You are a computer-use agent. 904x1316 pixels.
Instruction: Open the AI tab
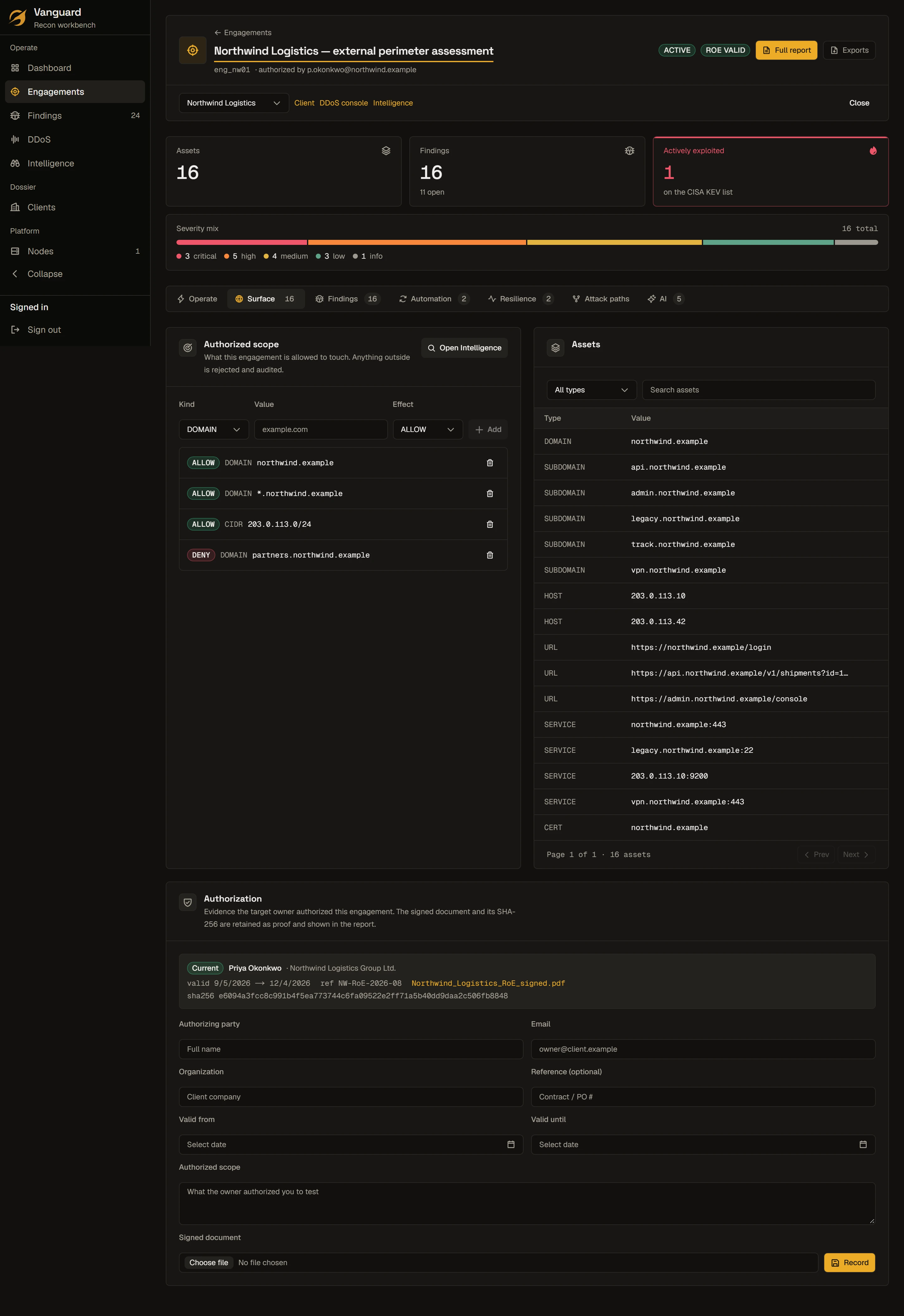[x=665, y=299]
